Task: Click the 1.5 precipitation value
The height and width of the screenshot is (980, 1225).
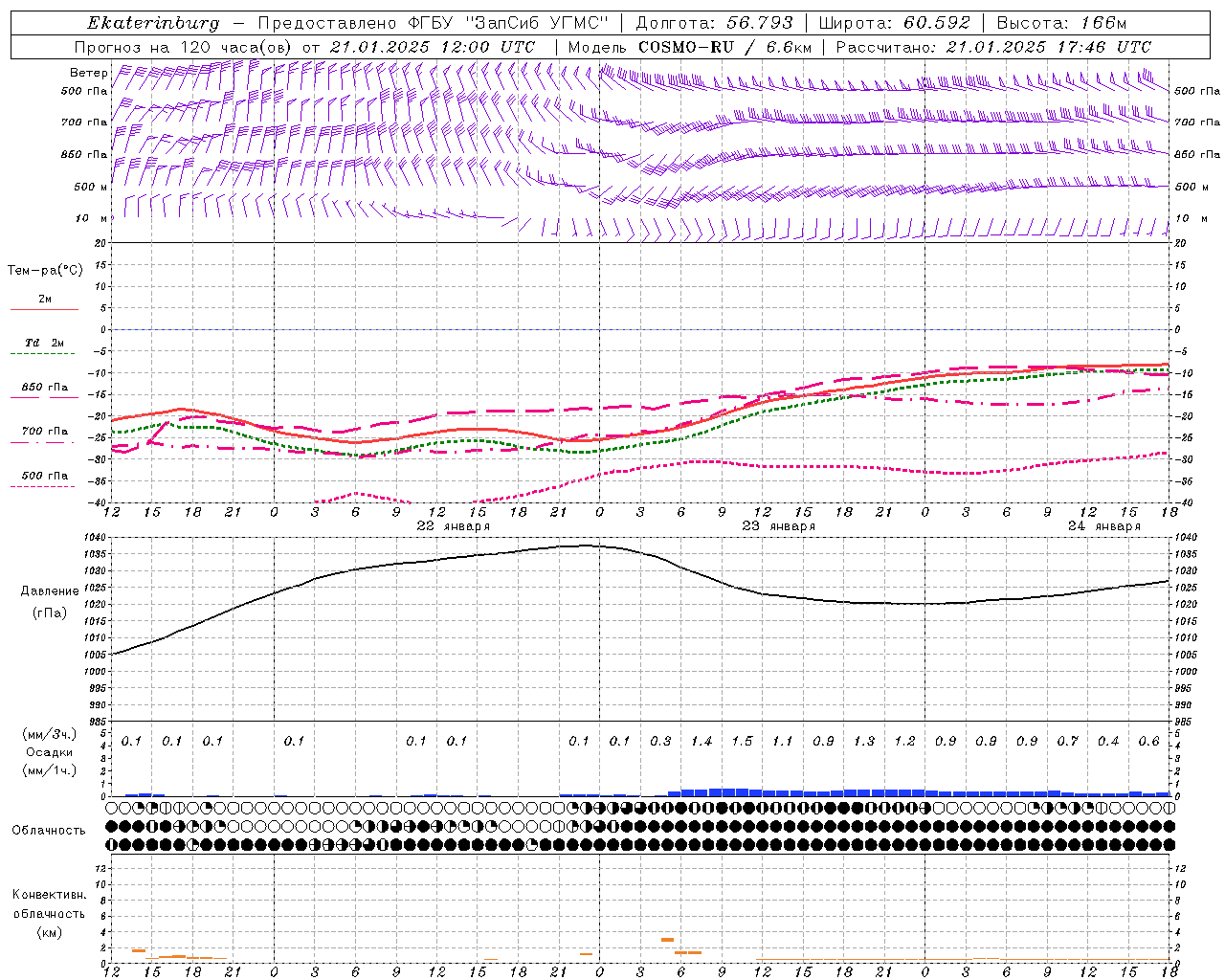Action: [742, 742]
